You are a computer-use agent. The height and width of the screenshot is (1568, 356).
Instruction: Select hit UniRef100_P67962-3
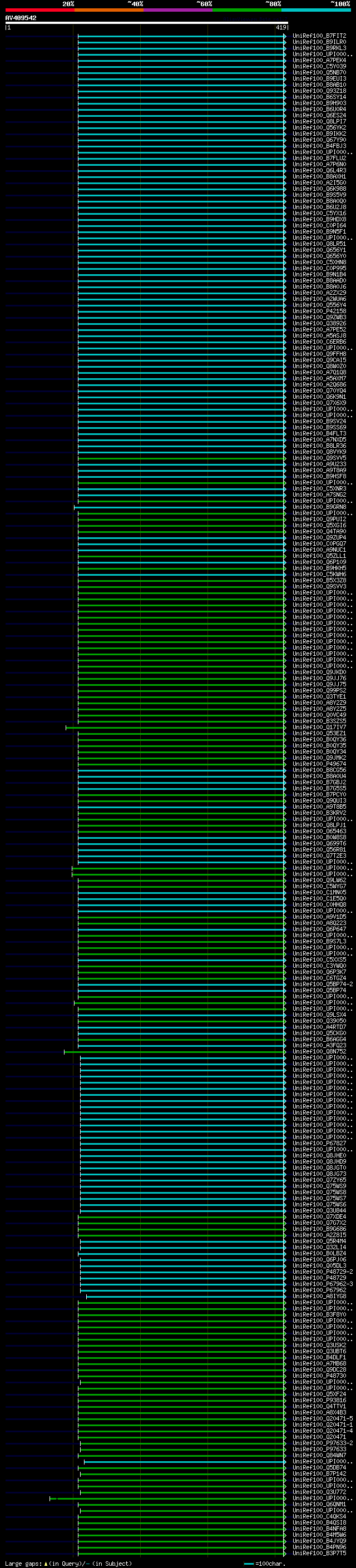(323, 1284)
